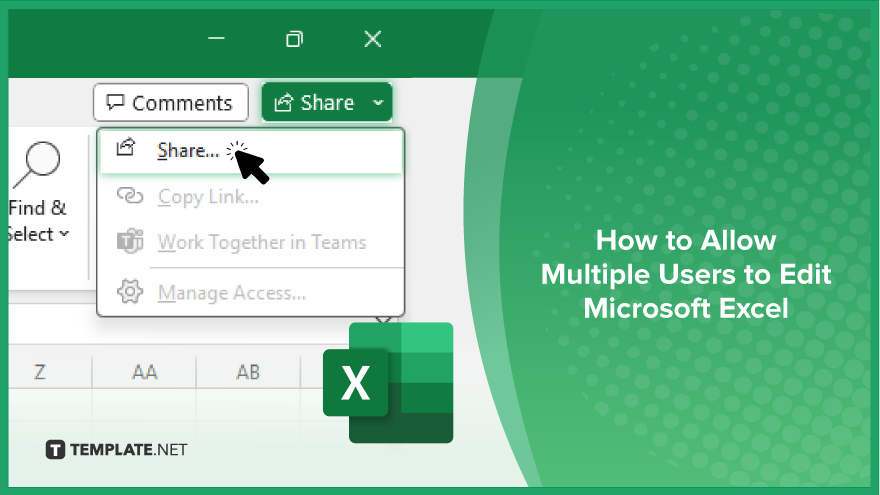Click the share arrow icon beside Share...
The height and width of the screenshot is (495, 880).
tap(125, 148)
